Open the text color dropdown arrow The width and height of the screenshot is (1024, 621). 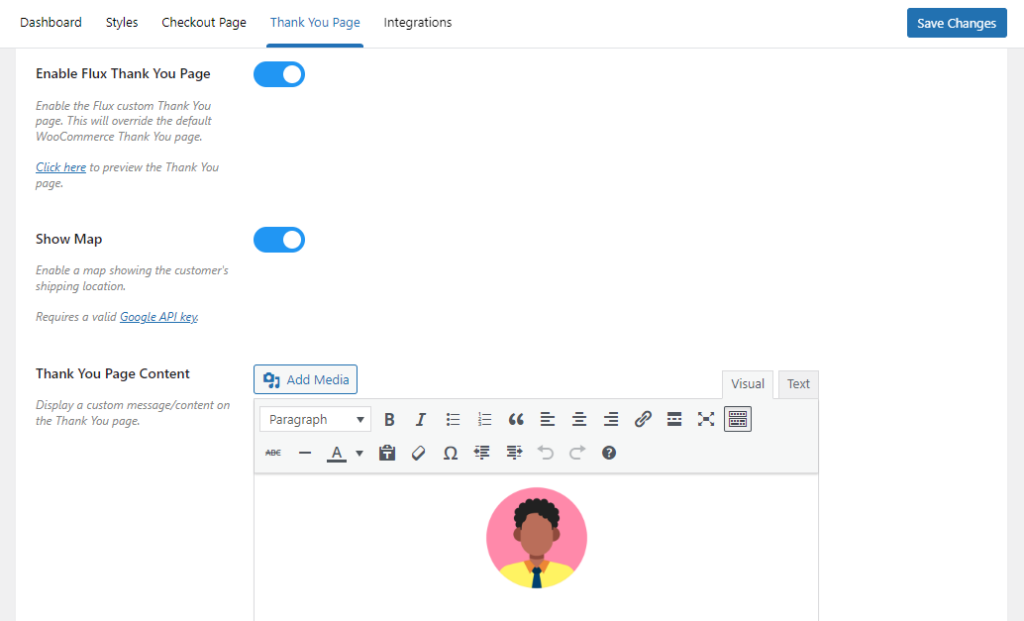(359, 453)
